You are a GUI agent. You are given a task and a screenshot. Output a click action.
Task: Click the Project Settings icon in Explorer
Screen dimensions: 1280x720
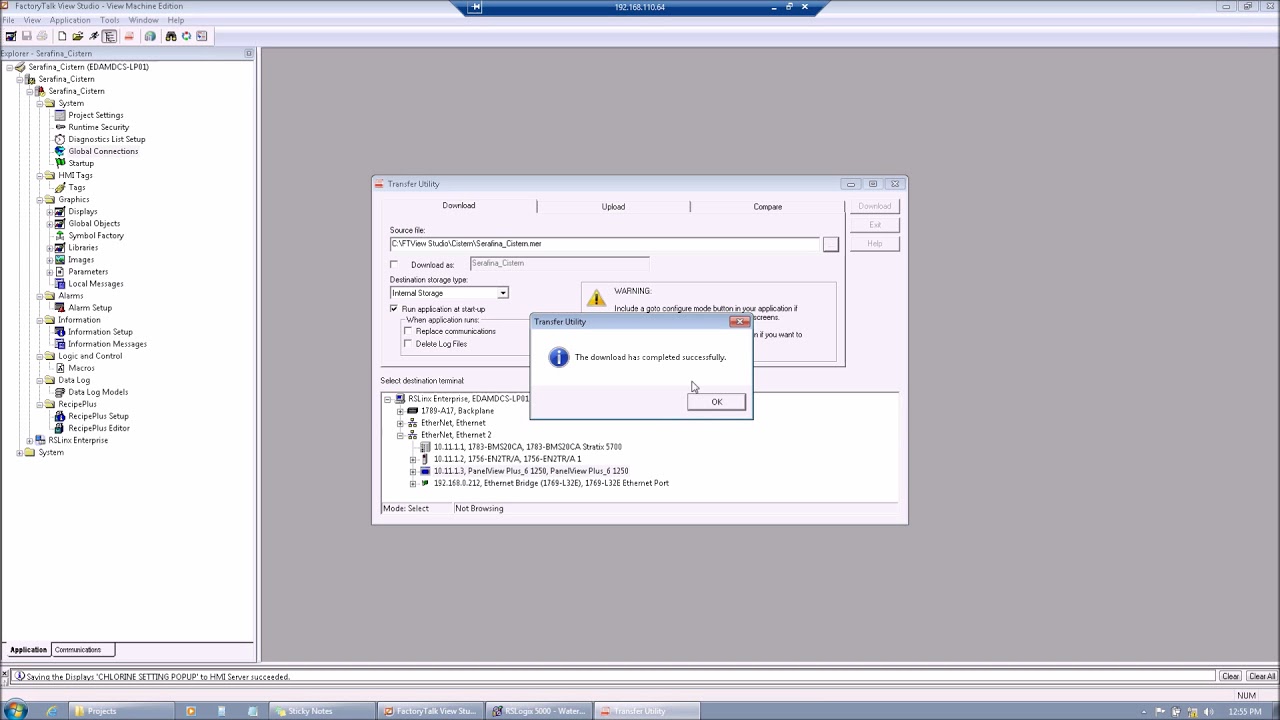coord(60,115)
